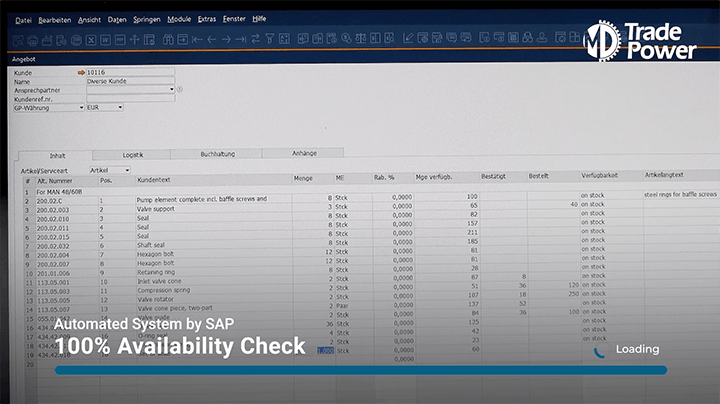Click the Excel export icon in toolbar
This screenshot has width=720, height=404.
coord(90,40)
